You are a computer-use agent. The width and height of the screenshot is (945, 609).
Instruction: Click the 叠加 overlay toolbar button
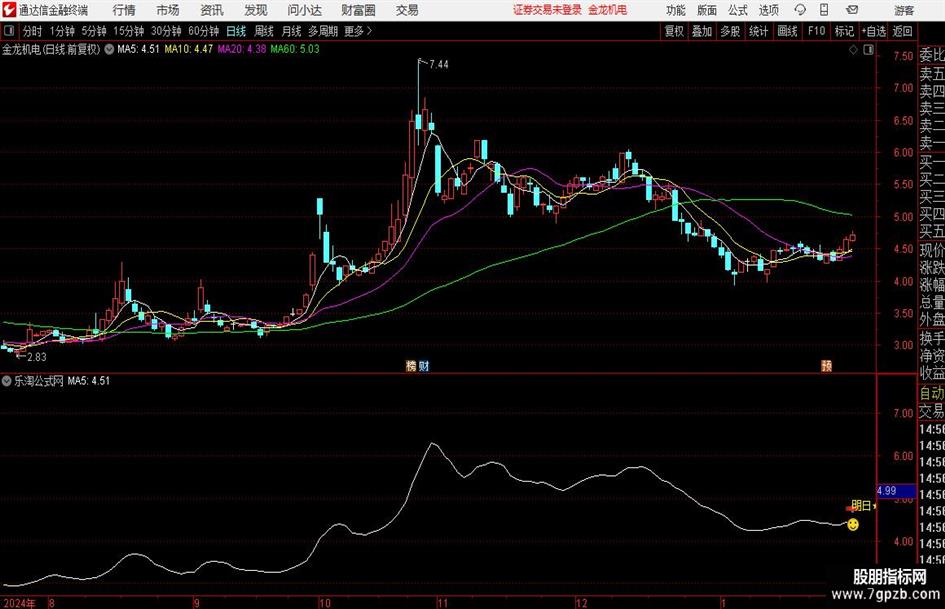point(702,31)
